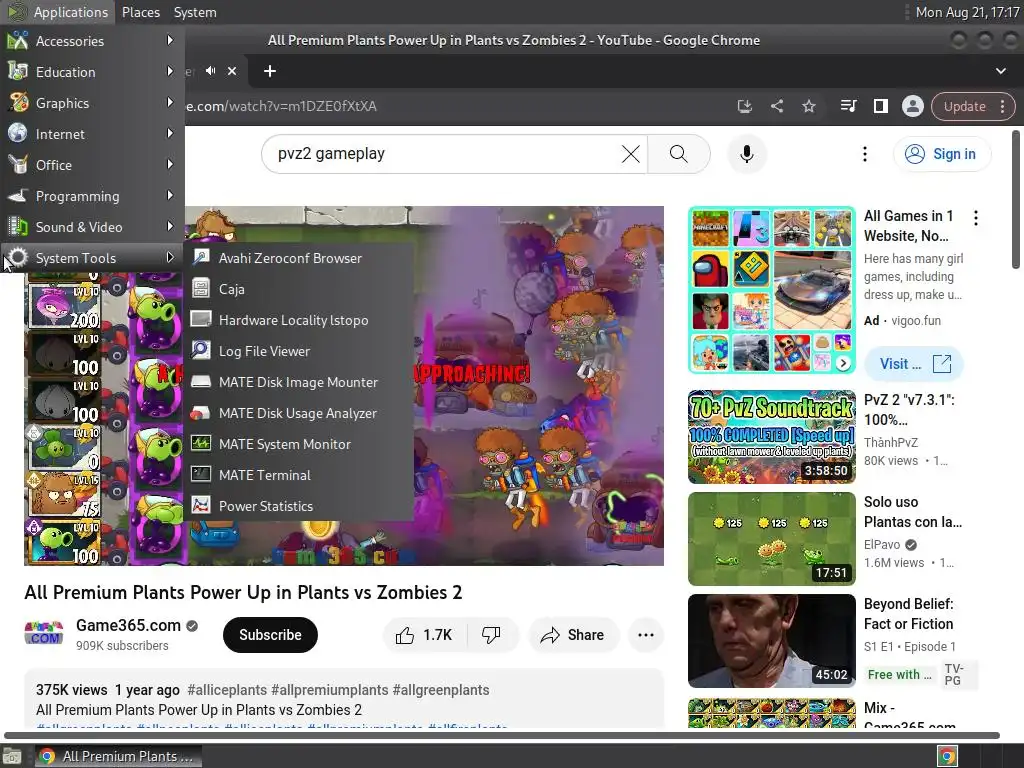Viewport: 1024px width, 768px height.
Task: Click the PvZ 2 v7.3.1 video title
Action: (909, 409)
